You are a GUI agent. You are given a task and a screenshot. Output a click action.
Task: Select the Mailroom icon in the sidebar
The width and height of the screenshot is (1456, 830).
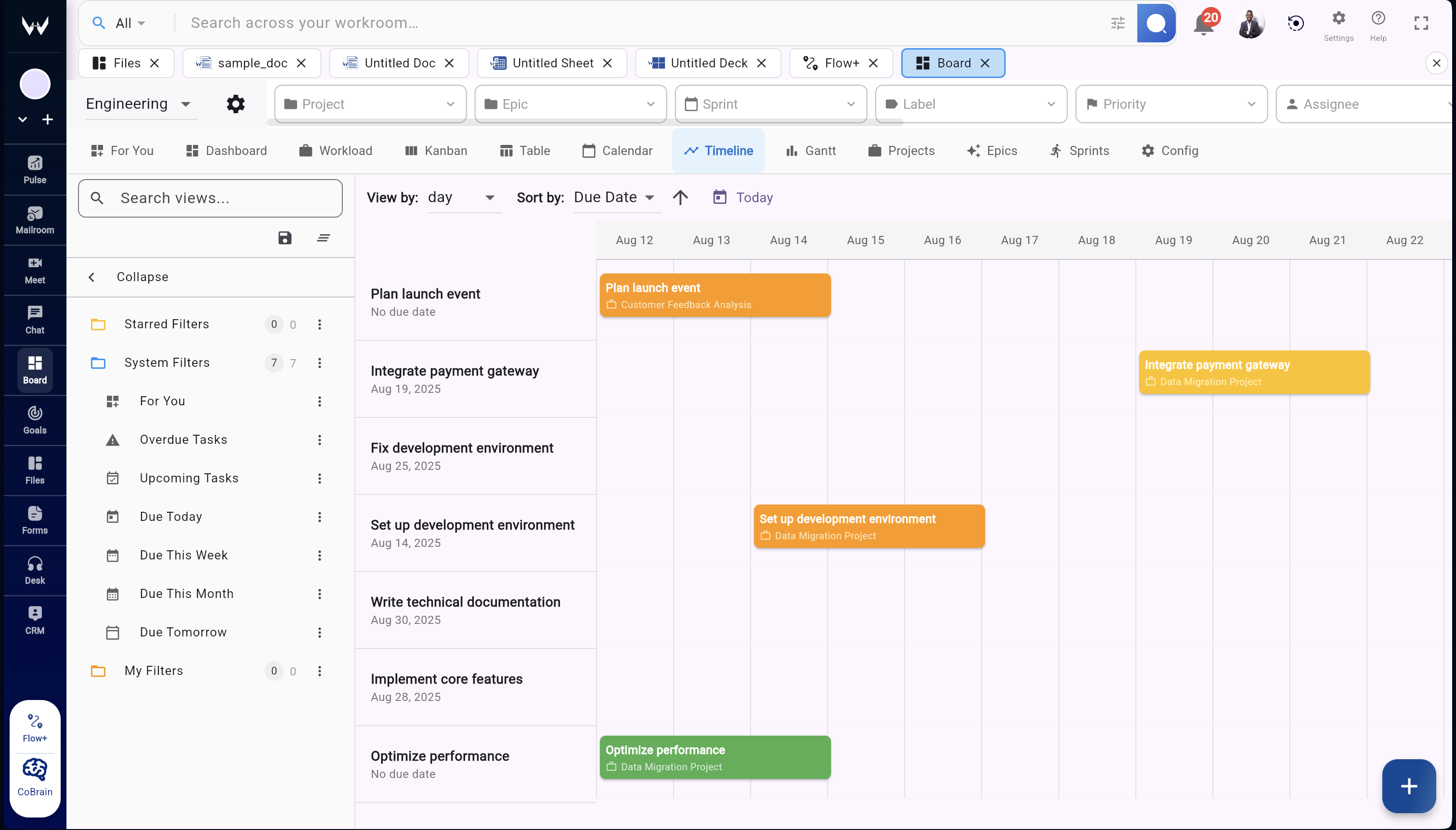(34, 220)
